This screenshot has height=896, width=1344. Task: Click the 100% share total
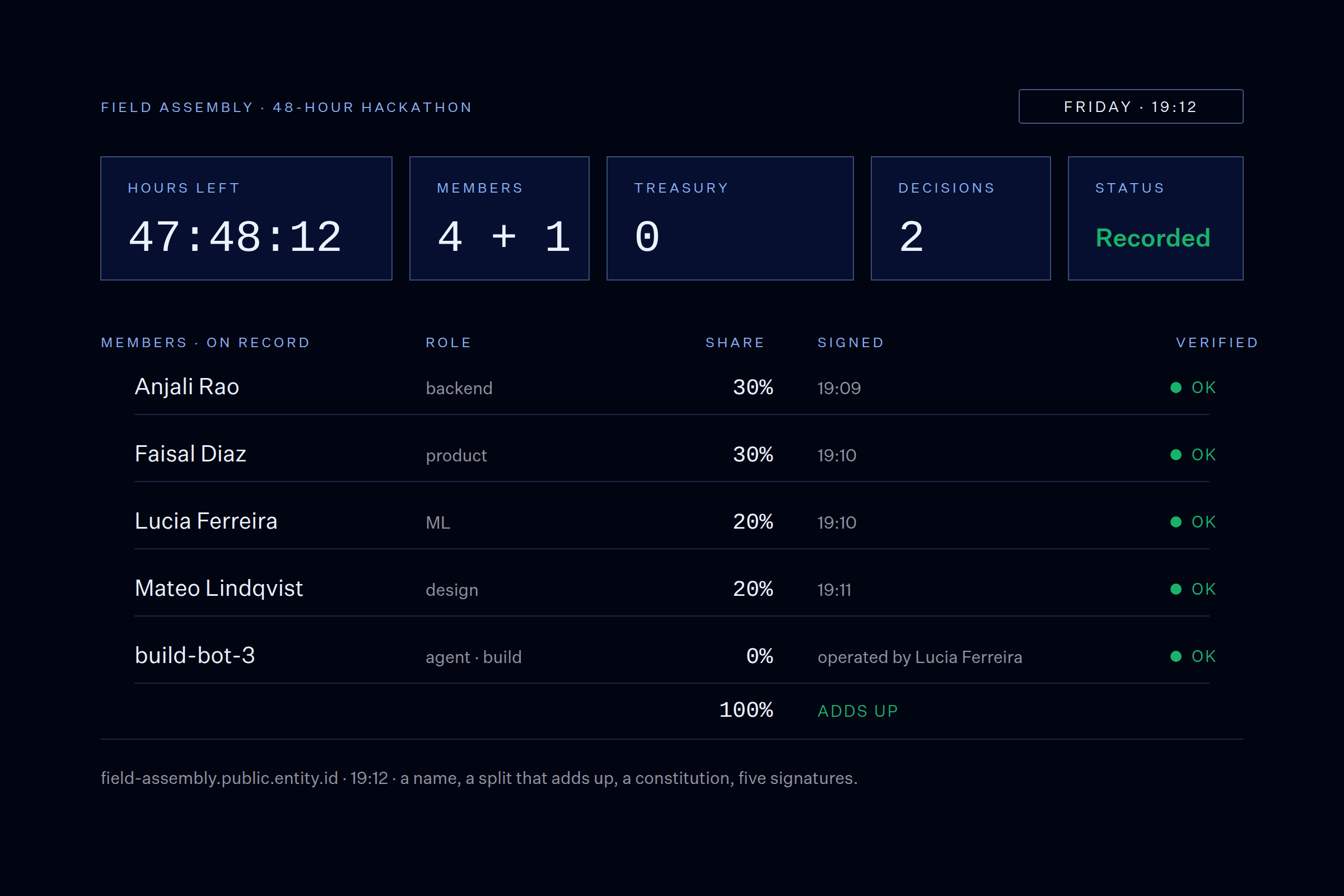[746, 710]
